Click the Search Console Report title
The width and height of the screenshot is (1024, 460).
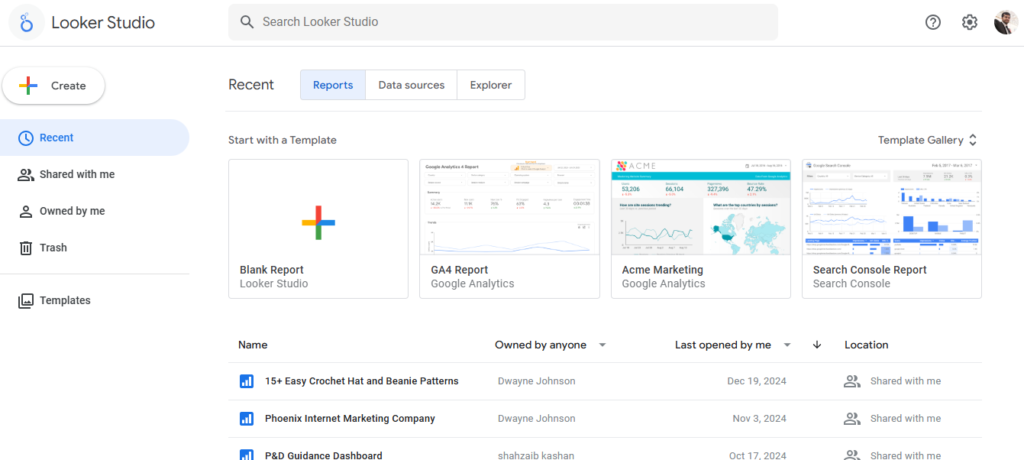click(870, 270)
